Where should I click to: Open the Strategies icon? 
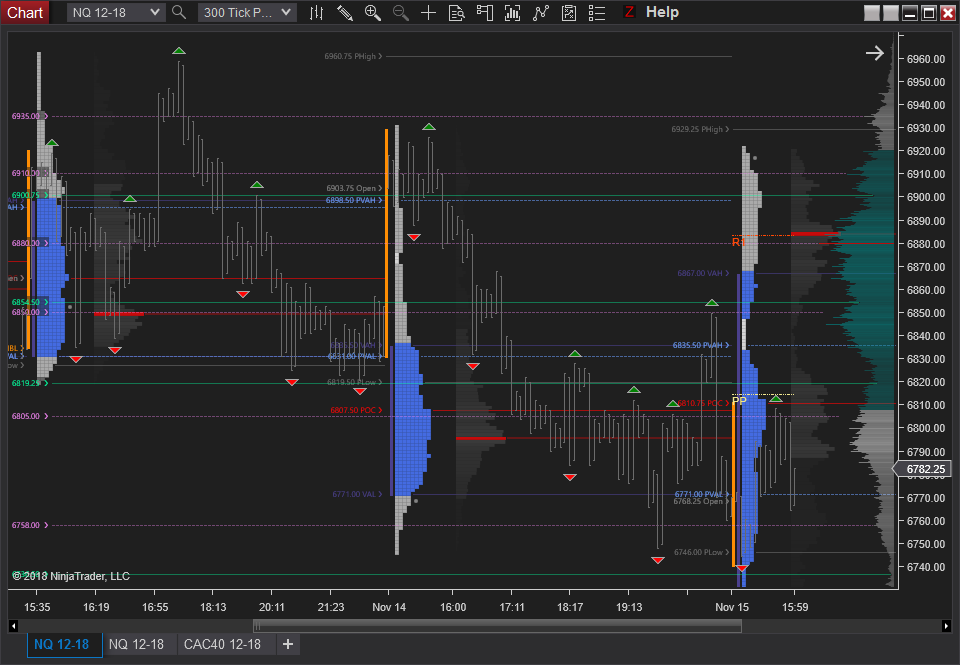tap(541, 12)
